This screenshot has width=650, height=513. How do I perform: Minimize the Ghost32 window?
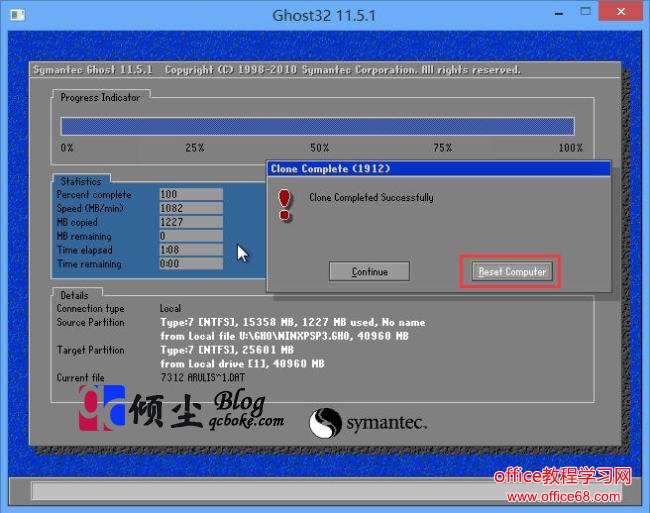click(559, 13)
